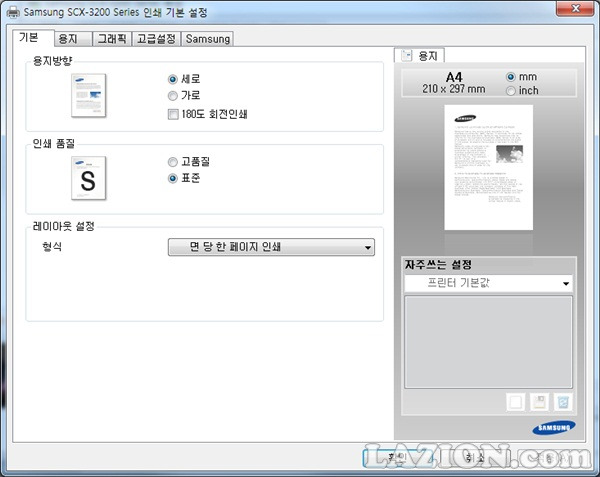Click the 확인 OK button

click(x=398, y=457)
